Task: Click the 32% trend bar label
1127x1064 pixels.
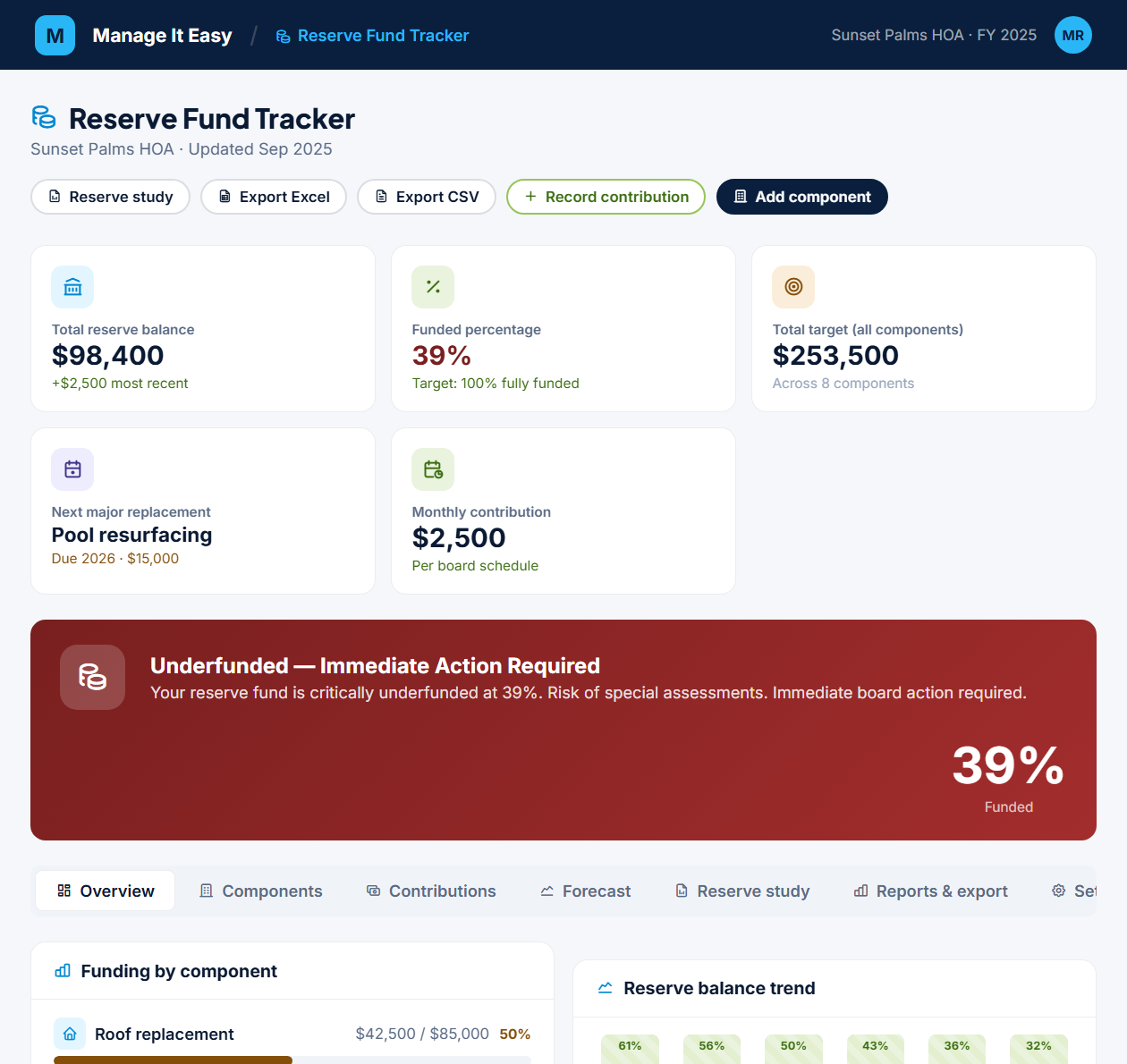Action: [1038, 1045]
